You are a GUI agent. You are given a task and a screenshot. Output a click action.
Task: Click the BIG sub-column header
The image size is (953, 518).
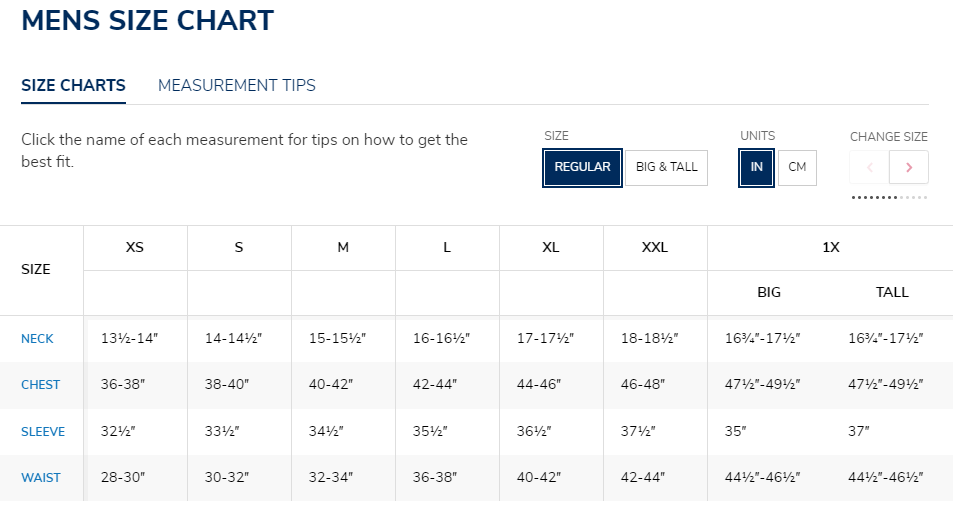769,293
